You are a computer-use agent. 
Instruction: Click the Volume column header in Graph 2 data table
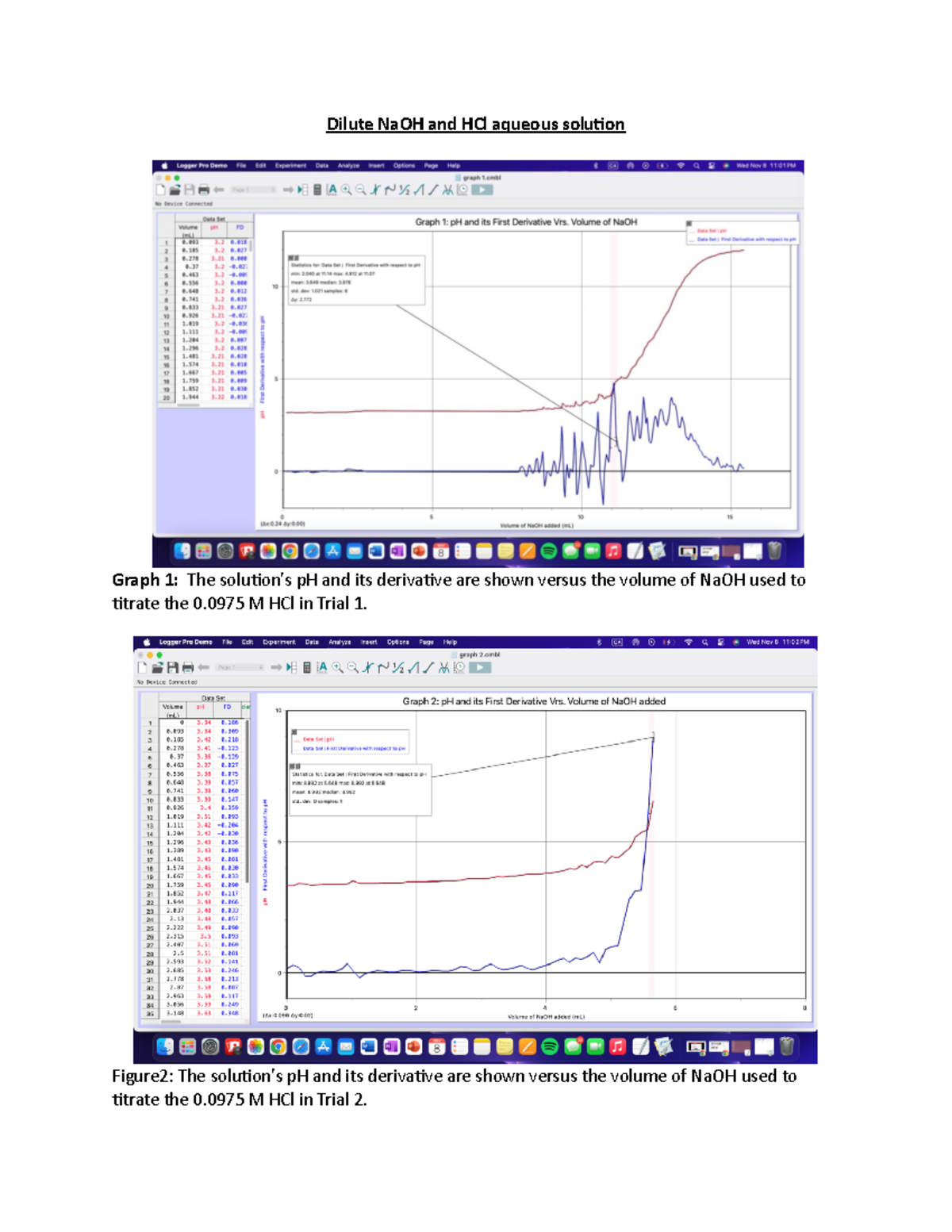[x=172, y=710]
